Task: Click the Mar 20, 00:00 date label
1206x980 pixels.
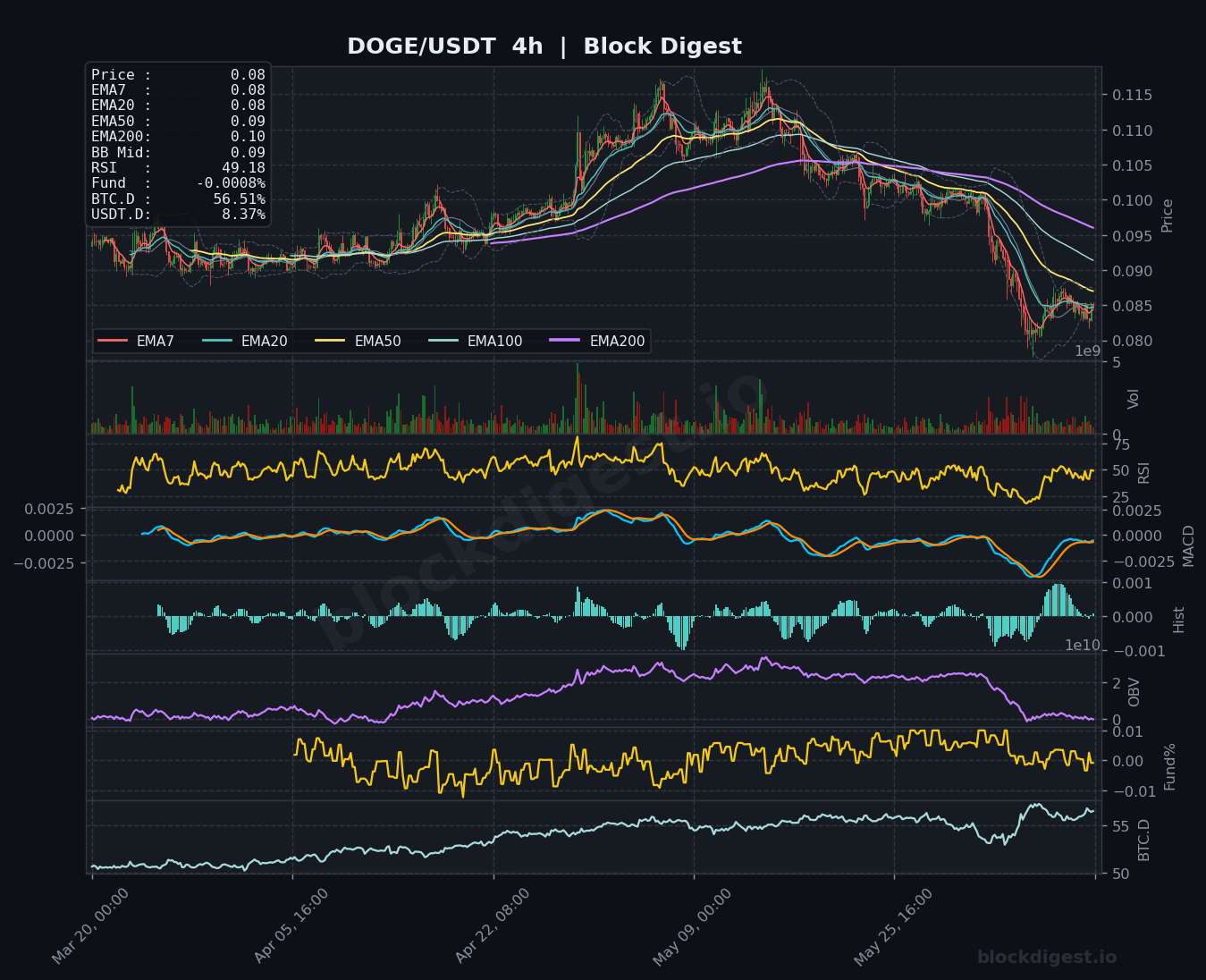Action: pos(90,926)
